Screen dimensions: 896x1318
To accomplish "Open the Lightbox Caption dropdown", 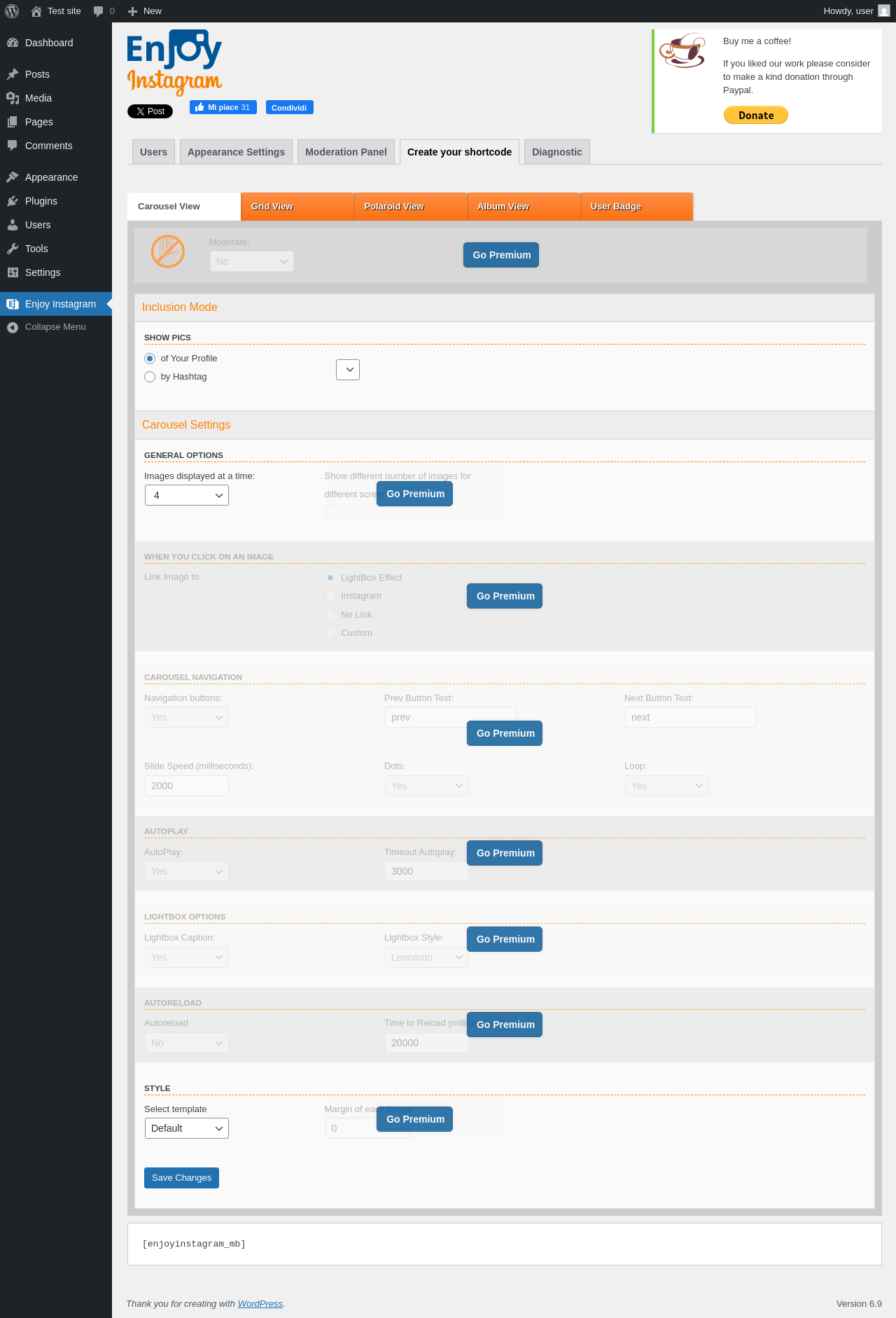I will [x=187, y=957].
